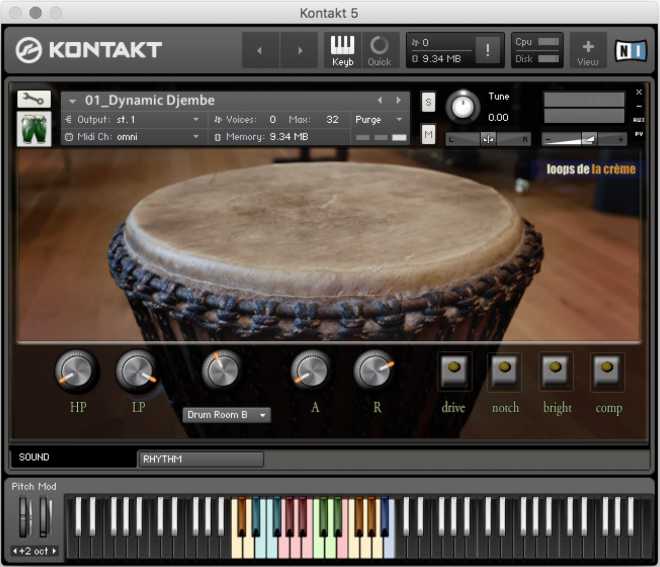Click the A attack knob

pos(310,370)
